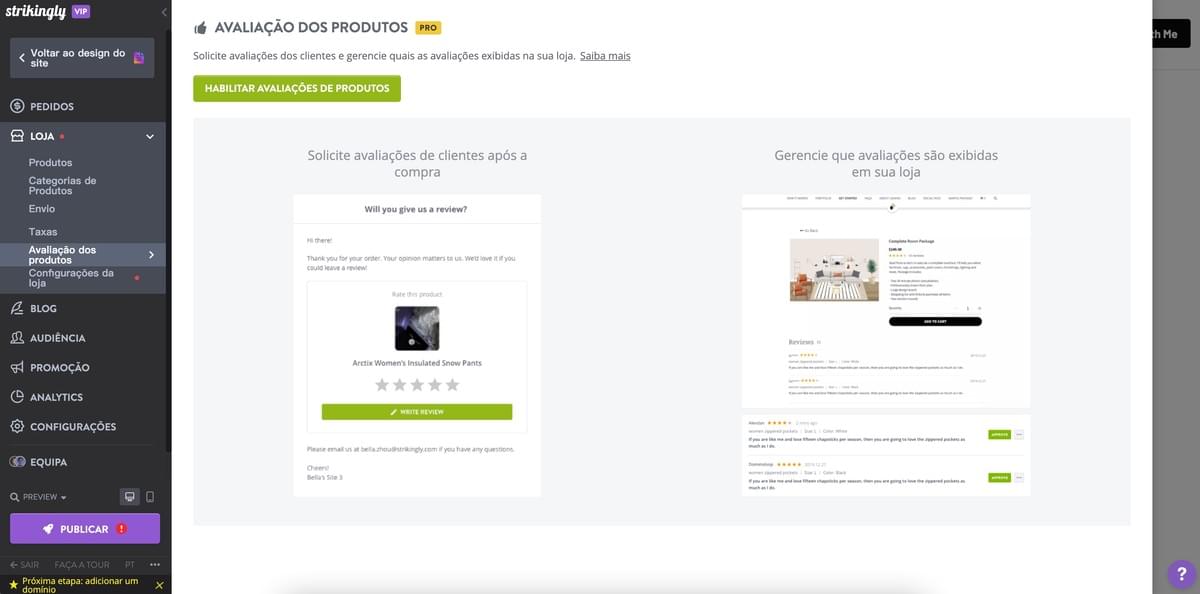Open Produtos submenu item
The width and height of the screenshot is (1200, 594).
50,162
